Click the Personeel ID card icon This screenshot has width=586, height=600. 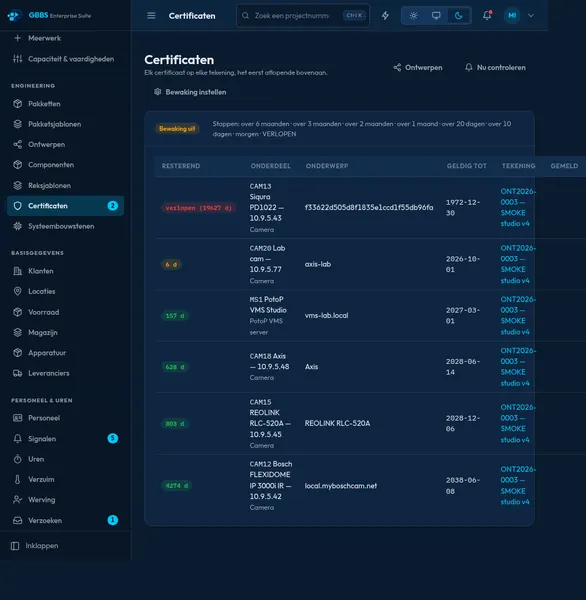[x=18, y=418]
